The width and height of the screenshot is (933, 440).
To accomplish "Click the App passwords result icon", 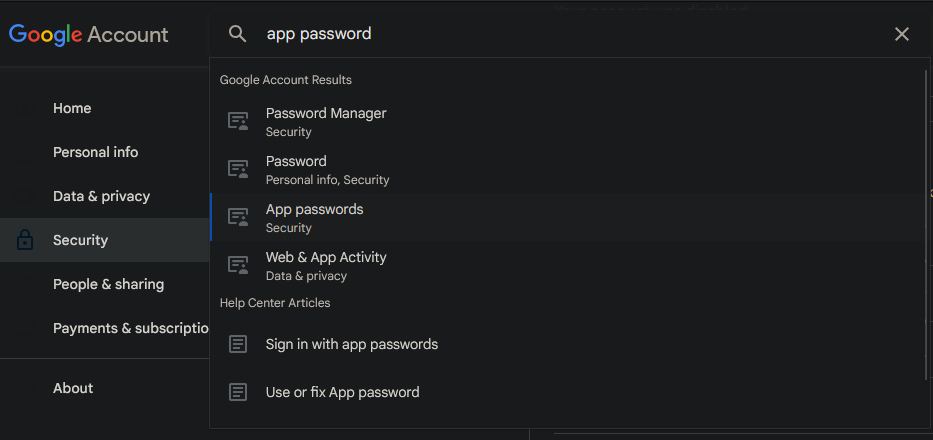I will pos(238,218).
